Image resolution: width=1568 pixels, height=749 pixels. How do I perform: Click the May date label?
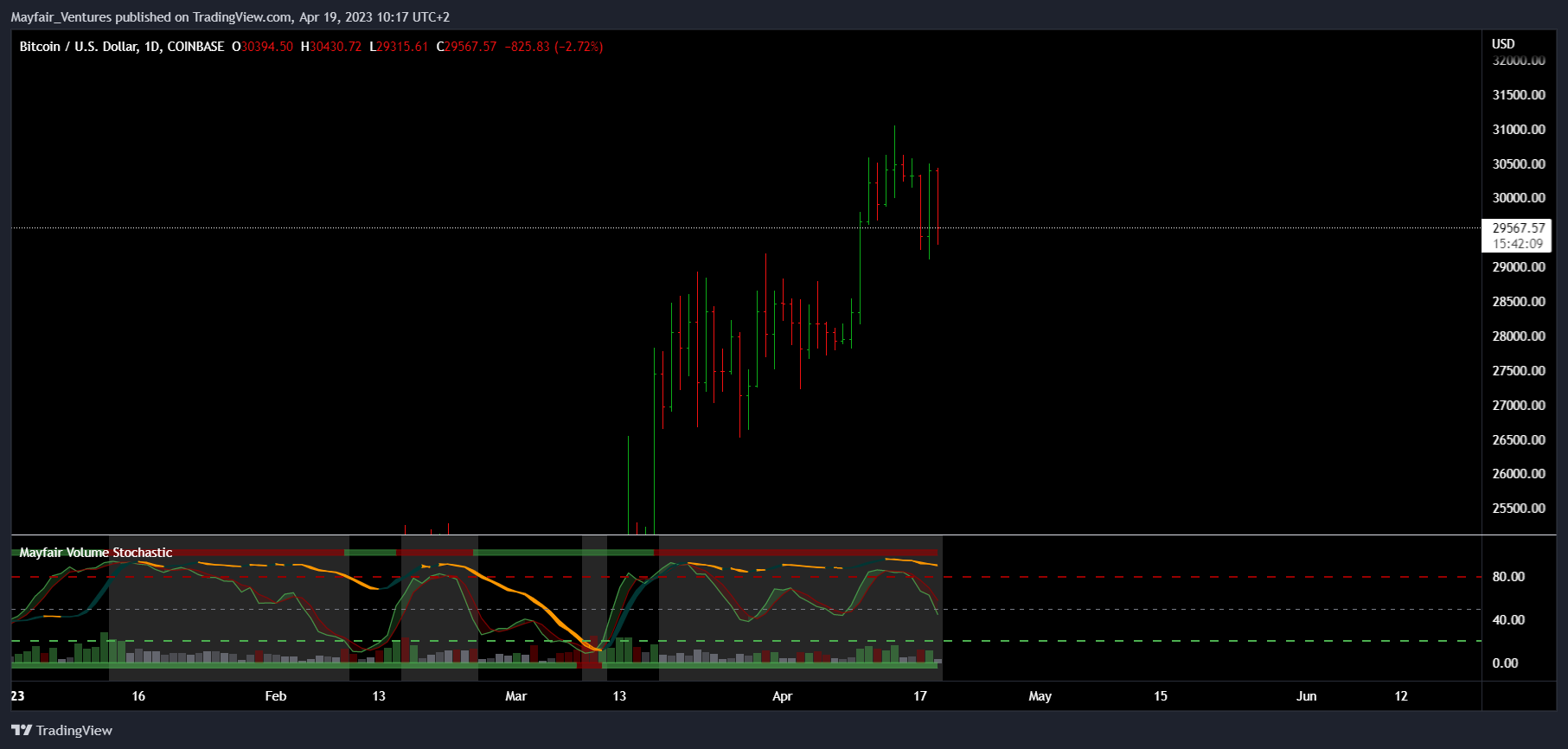[x=1040, y=696]
